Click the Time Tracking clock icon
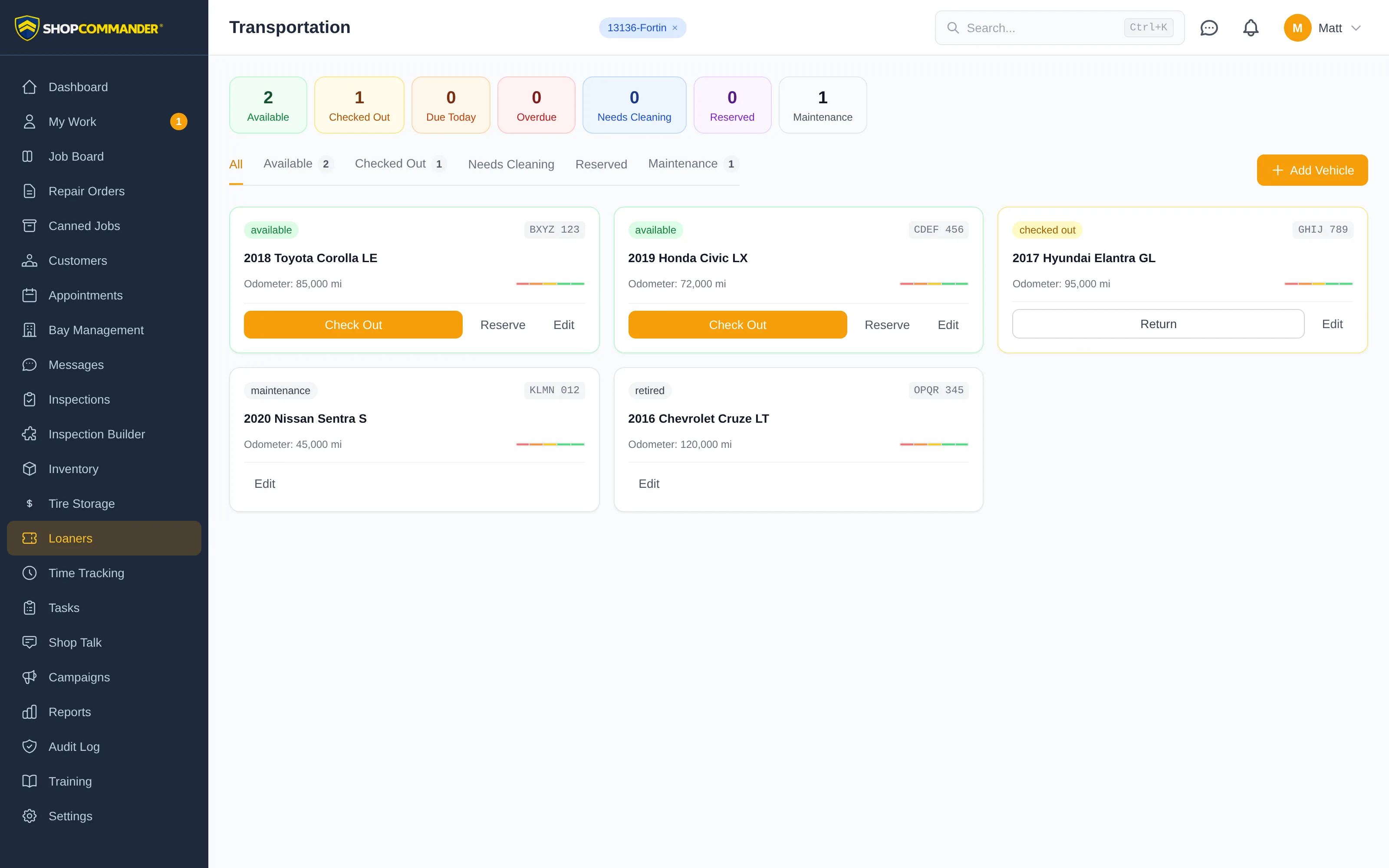 tap(29, 573)
